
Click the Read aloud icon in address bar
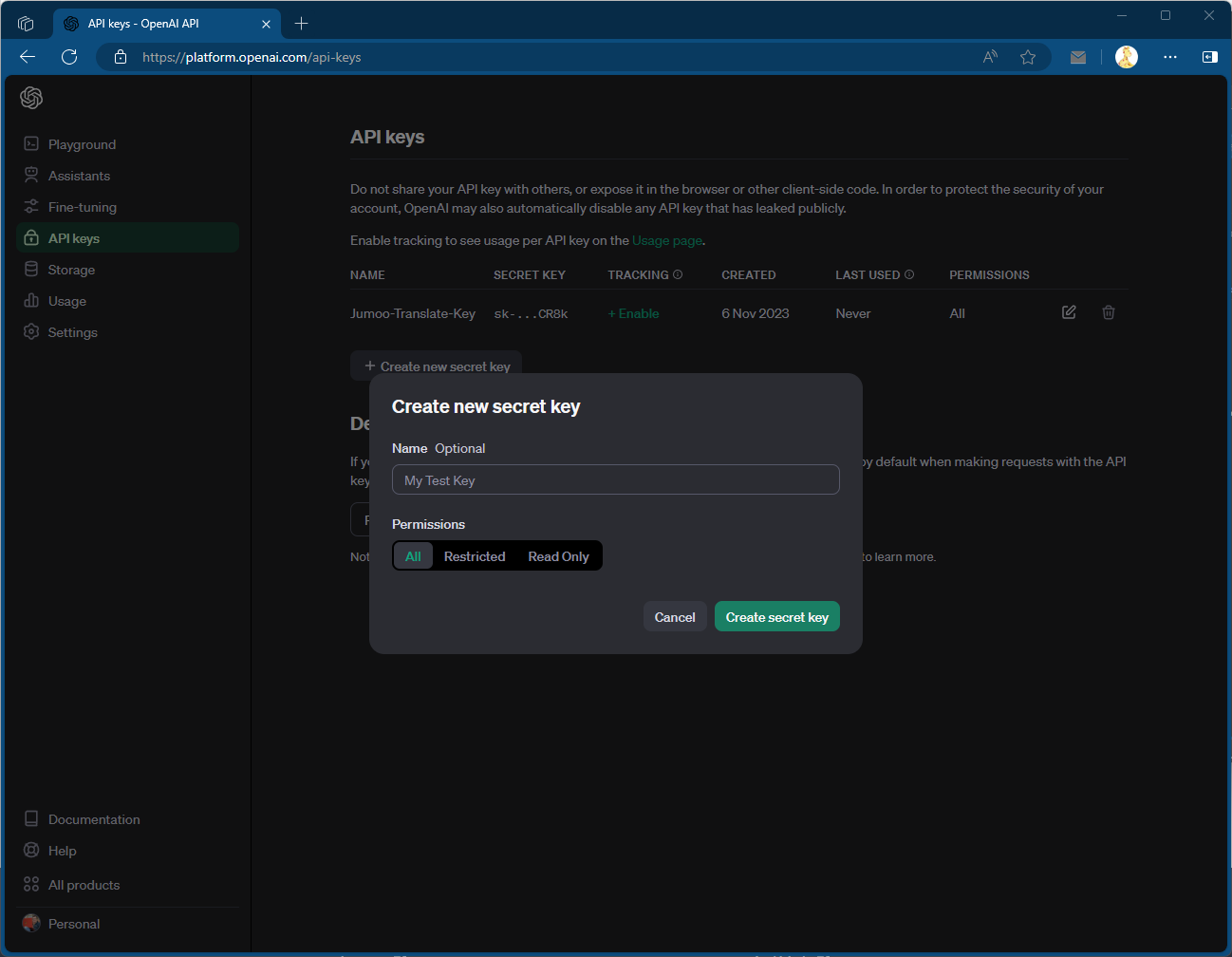click(991, 57)
